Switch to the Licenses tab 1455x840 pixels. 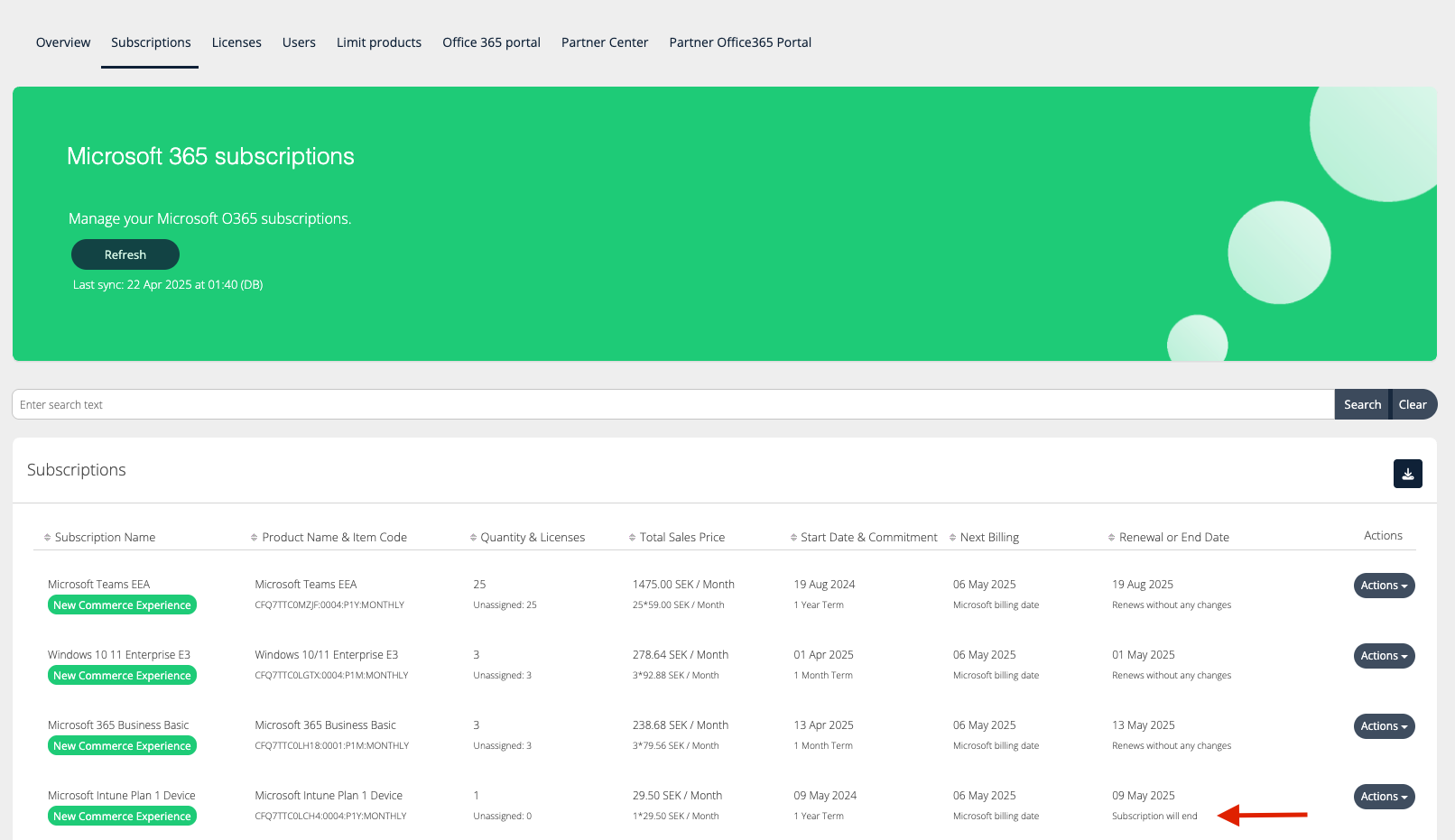[236, 42]
